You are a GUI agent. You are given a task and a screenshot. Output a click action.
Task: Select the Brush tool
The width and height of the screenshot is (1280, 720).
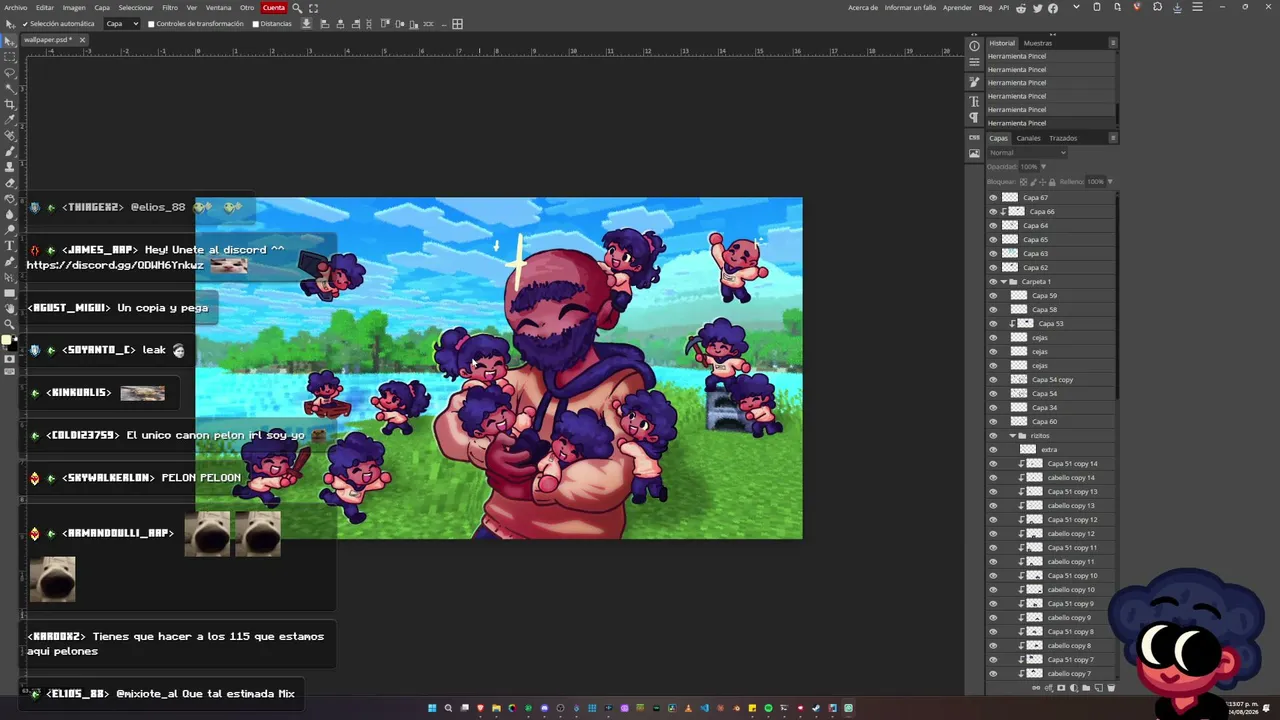[10, 151]
